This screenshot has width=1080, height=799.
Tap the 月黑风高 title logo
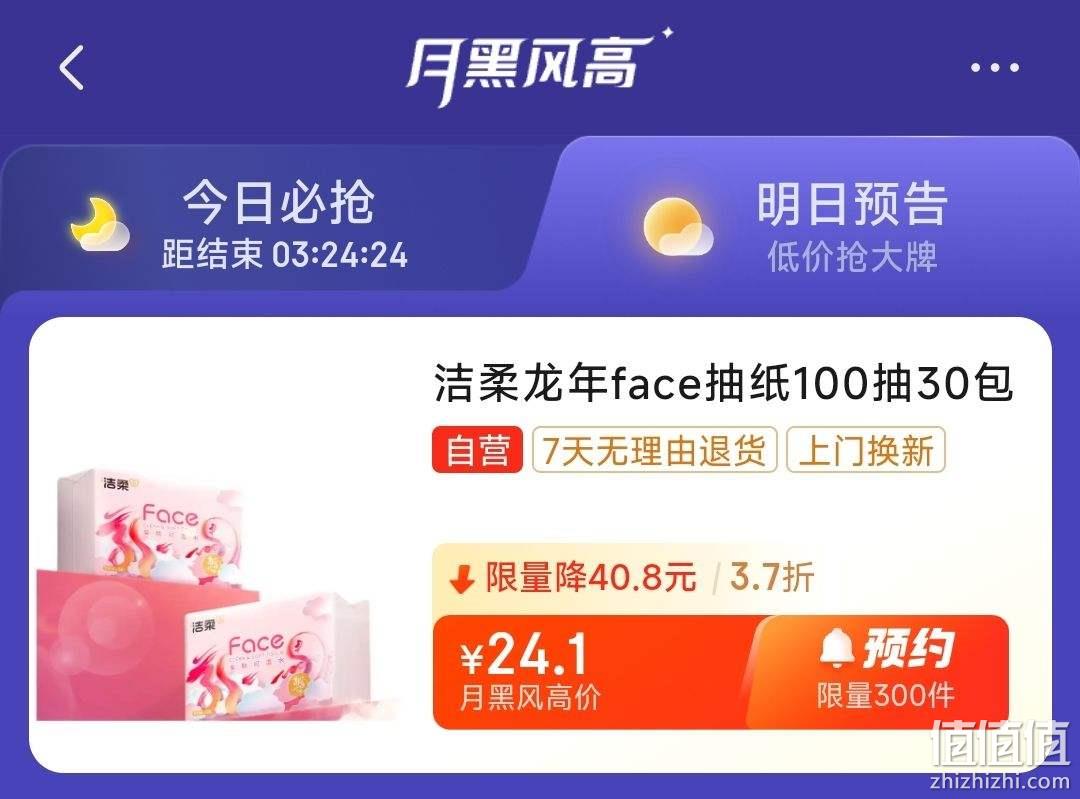pyautogui.click(x=539, y=66)
